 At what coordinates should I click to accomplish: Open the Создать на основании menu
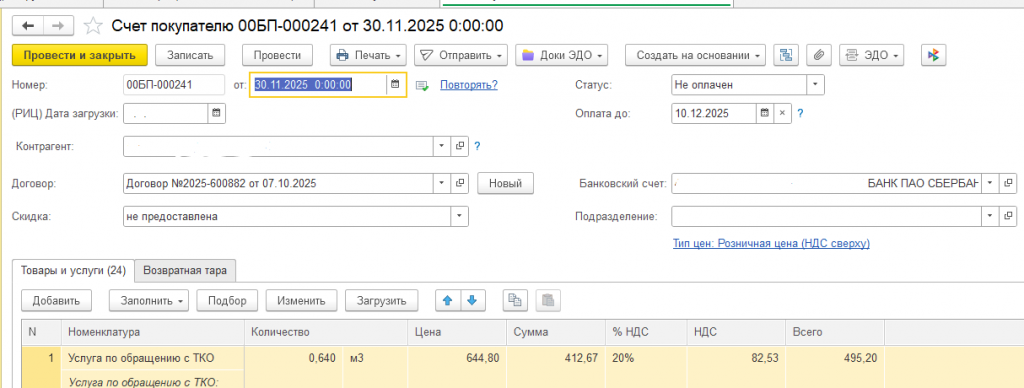696,55
